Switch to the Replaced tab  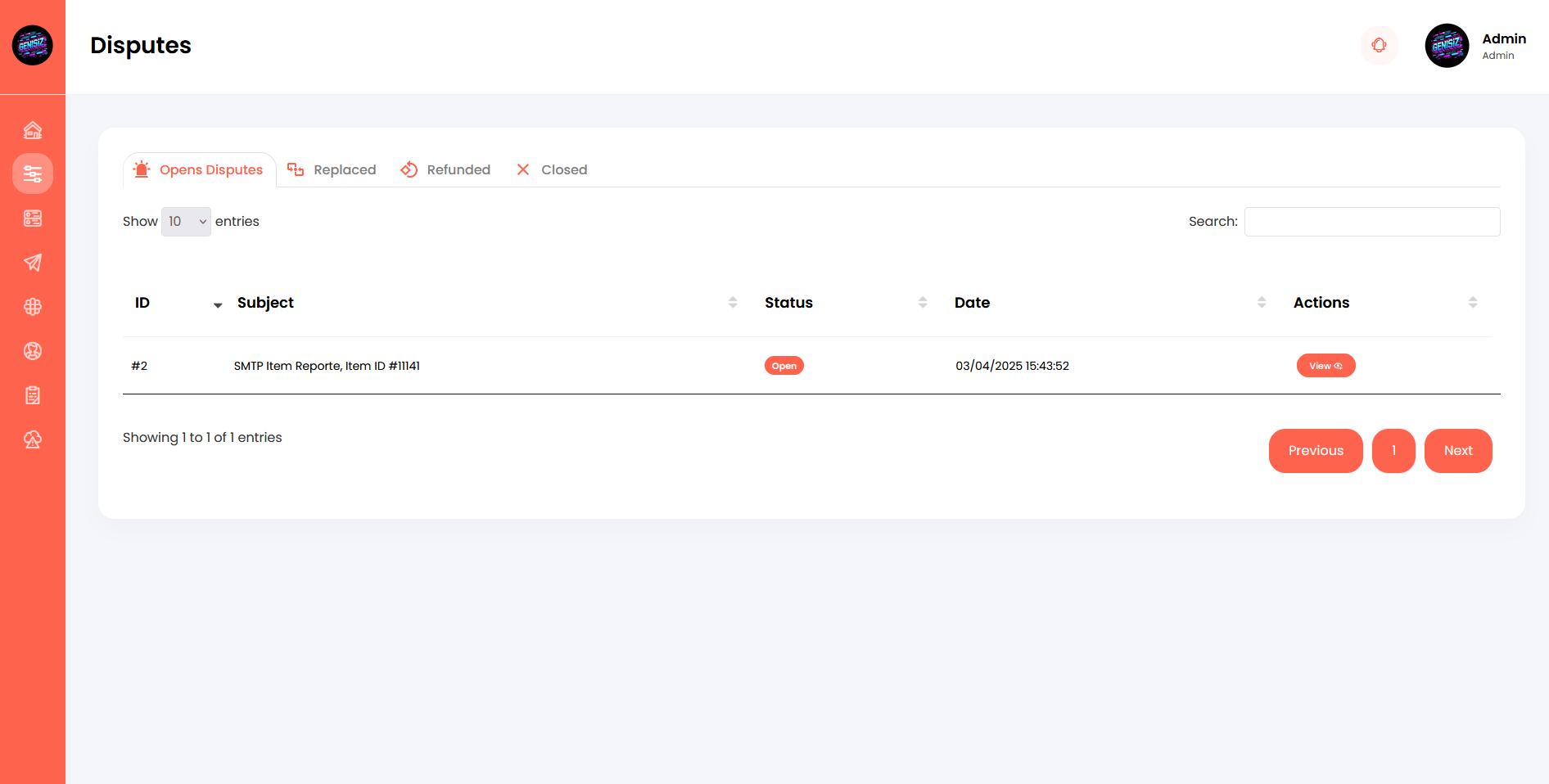click(x=332, y=169)
